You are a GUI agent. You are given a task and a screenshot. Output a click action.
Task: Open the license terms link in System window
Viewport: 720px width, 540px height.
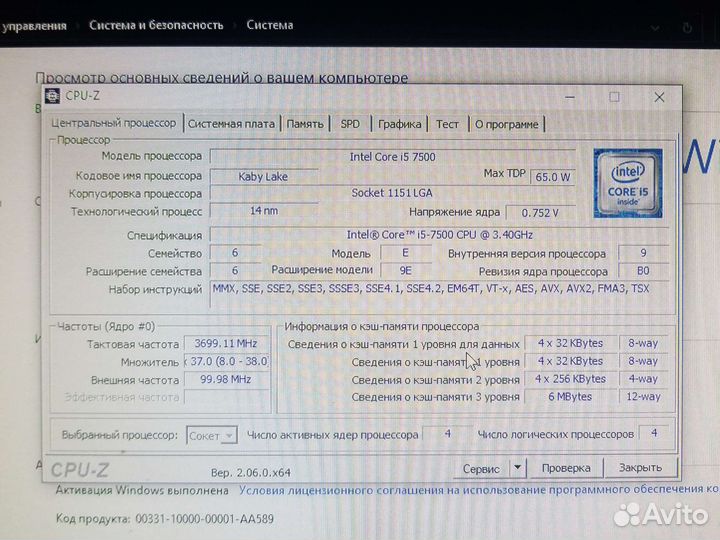coord(478,490)
